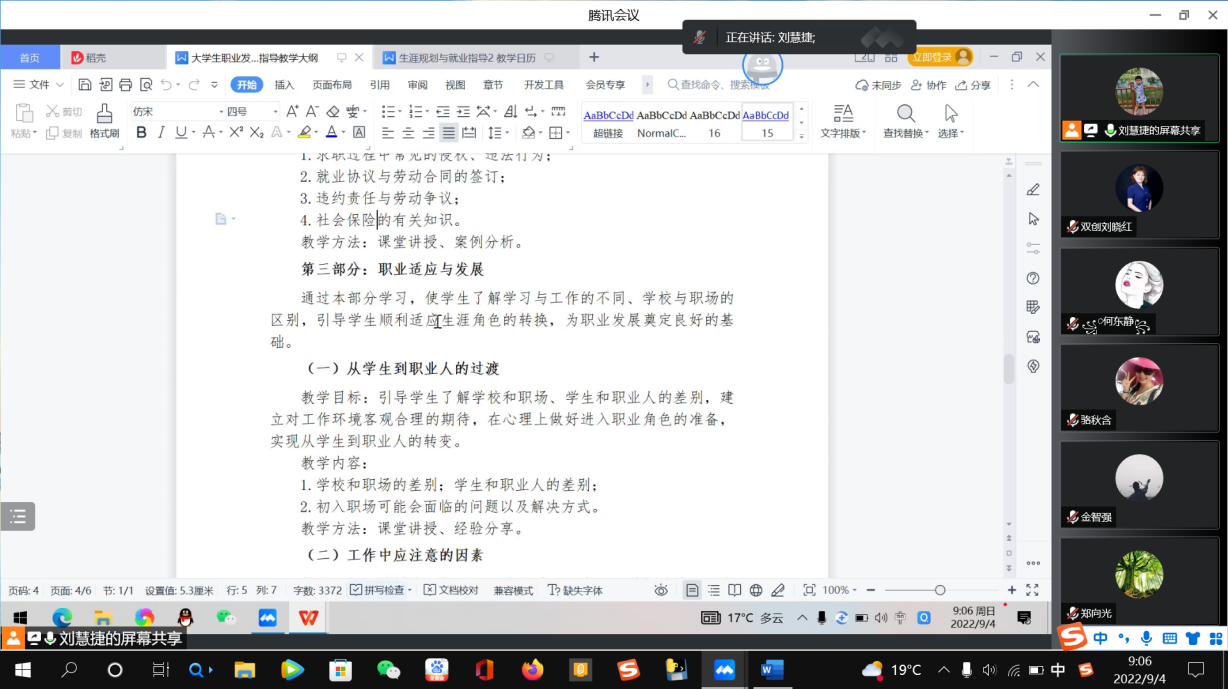1228x689 pixels.
Task: Toggle Justify alignment (highlighted)
Action: tap(450, 132)
